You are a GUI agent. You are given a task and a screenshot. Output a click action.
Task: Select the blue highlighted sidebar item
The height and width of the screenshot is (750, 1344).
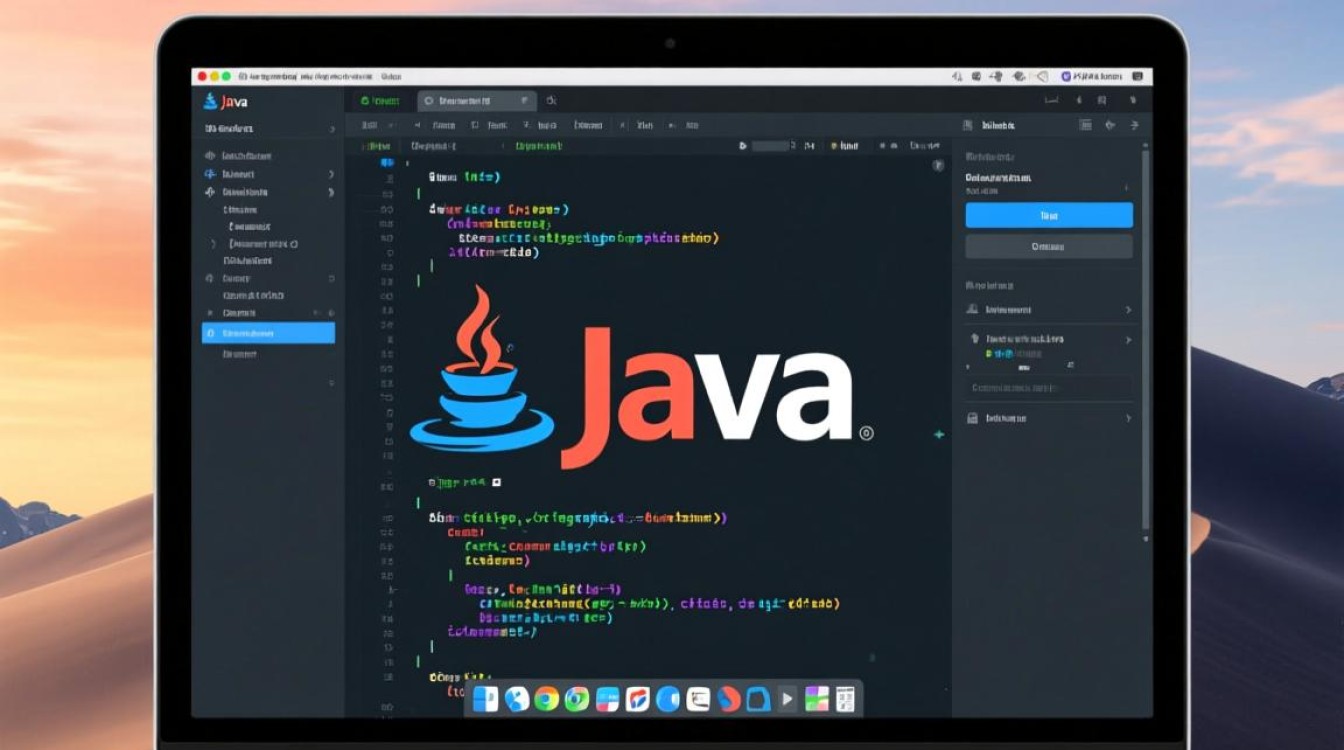(268, 333)
